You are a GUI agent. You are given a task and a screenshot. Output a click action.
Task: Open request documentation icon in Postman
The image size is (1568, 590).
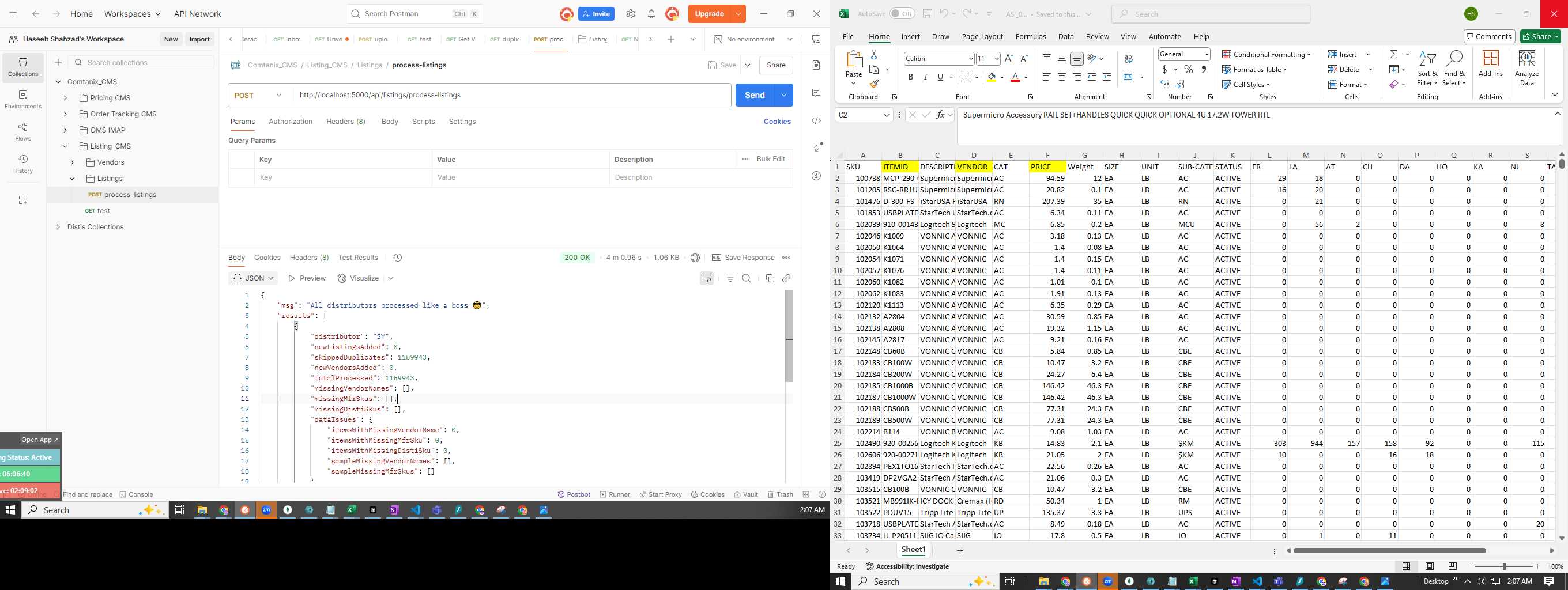click(x=816, y=65)
